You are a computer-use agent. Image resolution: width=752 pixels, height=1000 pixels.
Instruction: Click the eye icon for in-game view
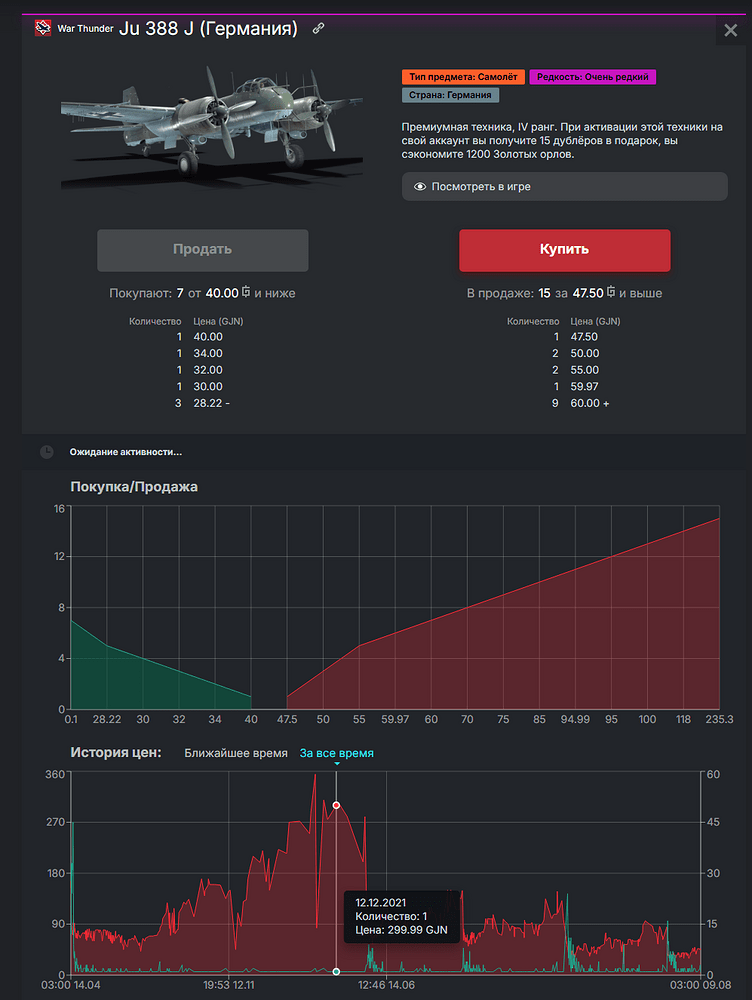[x=420, y=187]
